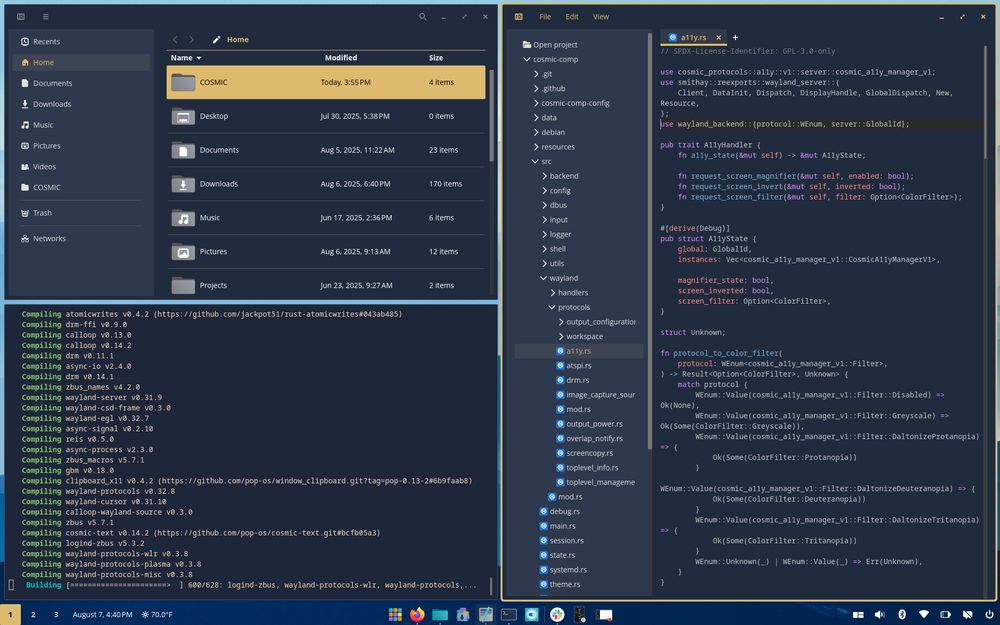Open Firefox from the taskbar
1000x625 pixels.
pyautogui.click(x=417, y=614)
